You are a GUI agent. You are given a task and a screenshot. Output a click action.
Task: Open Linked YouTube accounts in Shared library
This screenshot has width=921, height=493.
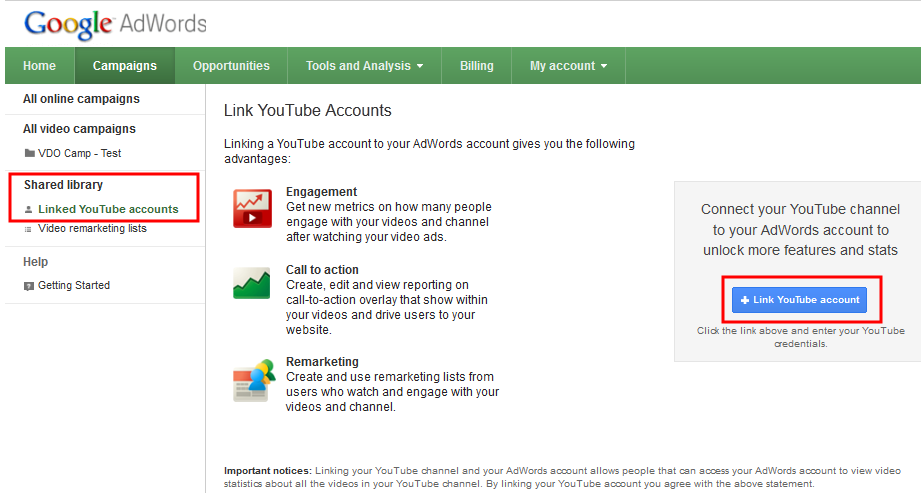(x=108, y=209)
